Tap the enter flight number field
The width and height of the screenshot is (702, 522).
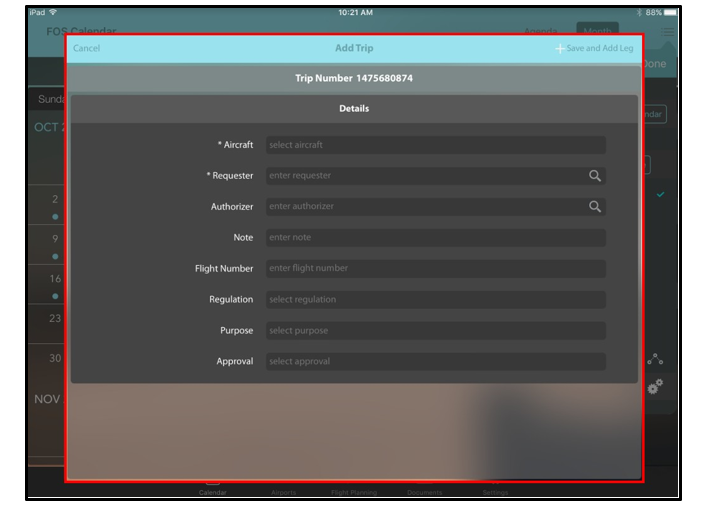click(435, 269)
